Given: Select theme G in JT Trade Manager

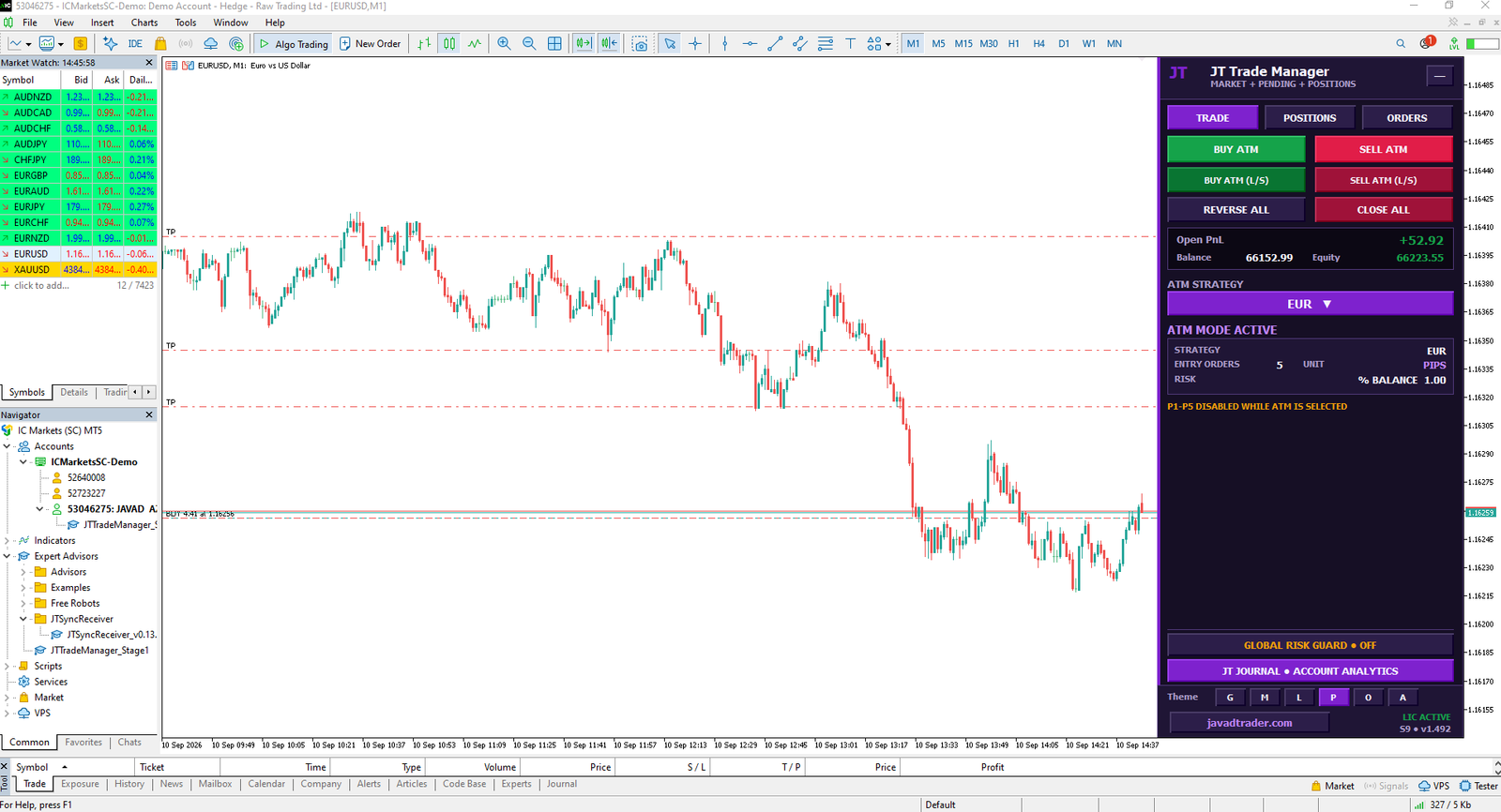Looking at the screenshot, I should (1230, 697).
